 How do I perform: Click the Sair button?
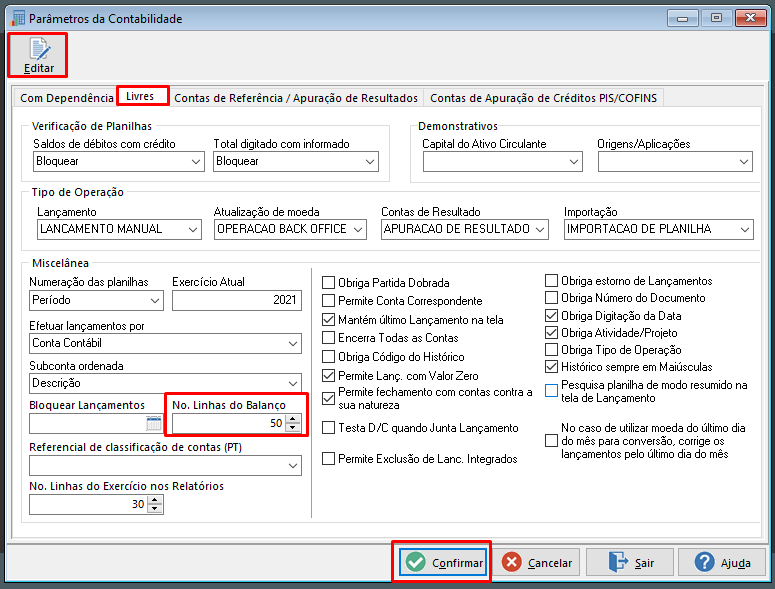coord(630,562)
